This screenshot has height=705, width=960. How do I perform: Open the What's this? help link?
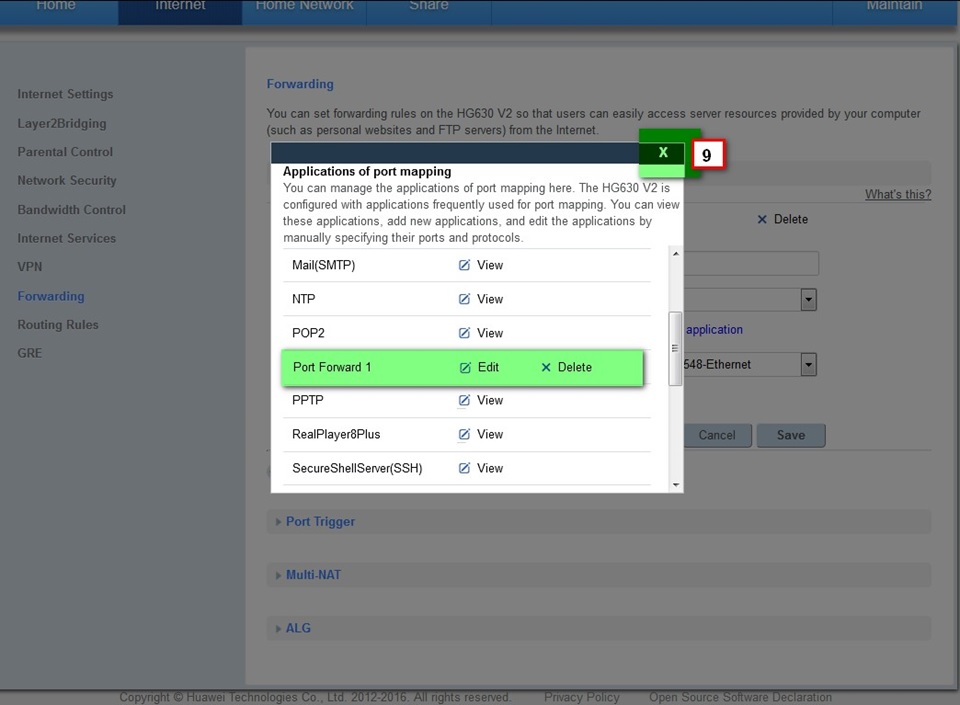tap(898, 195)
